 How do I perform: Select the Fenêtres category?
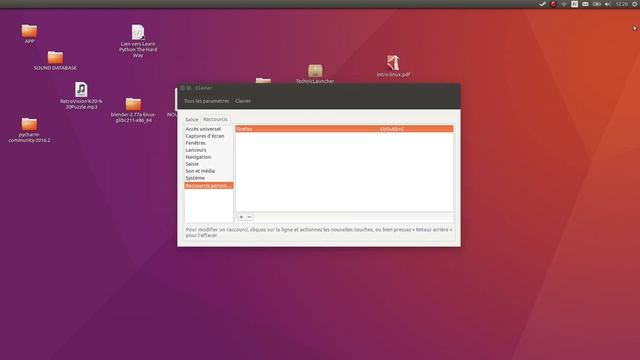[209, 143]
